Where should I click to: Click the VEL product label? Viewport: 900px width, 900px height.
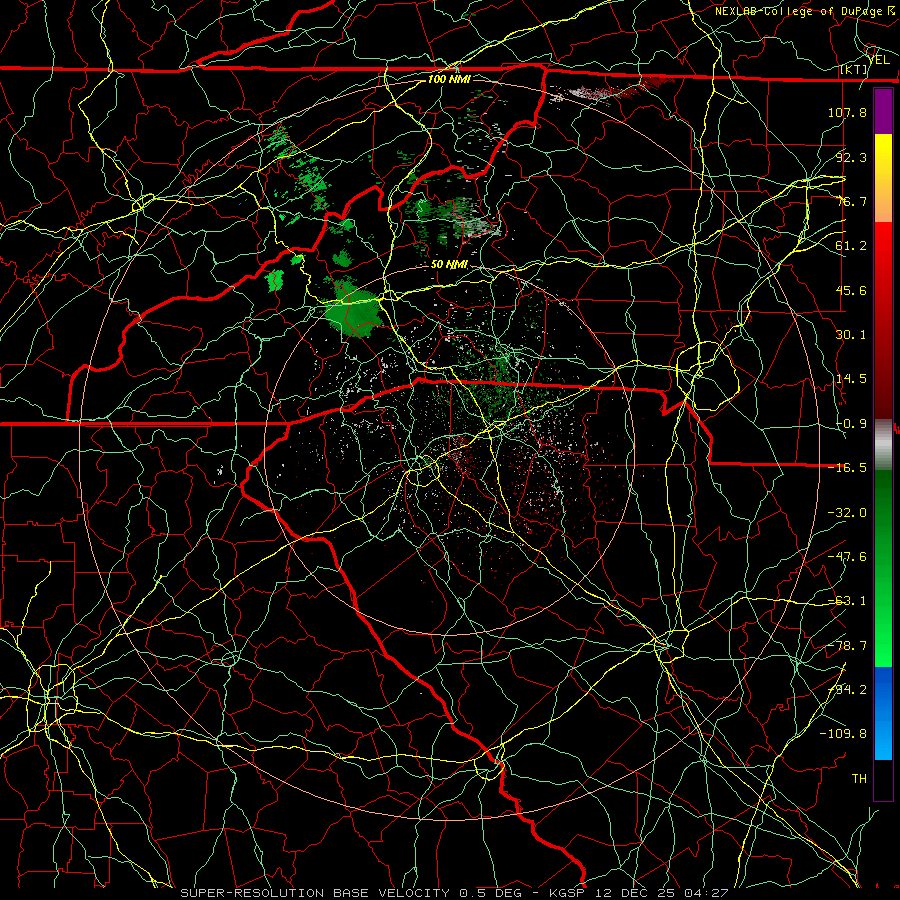[x=878, y=60]
